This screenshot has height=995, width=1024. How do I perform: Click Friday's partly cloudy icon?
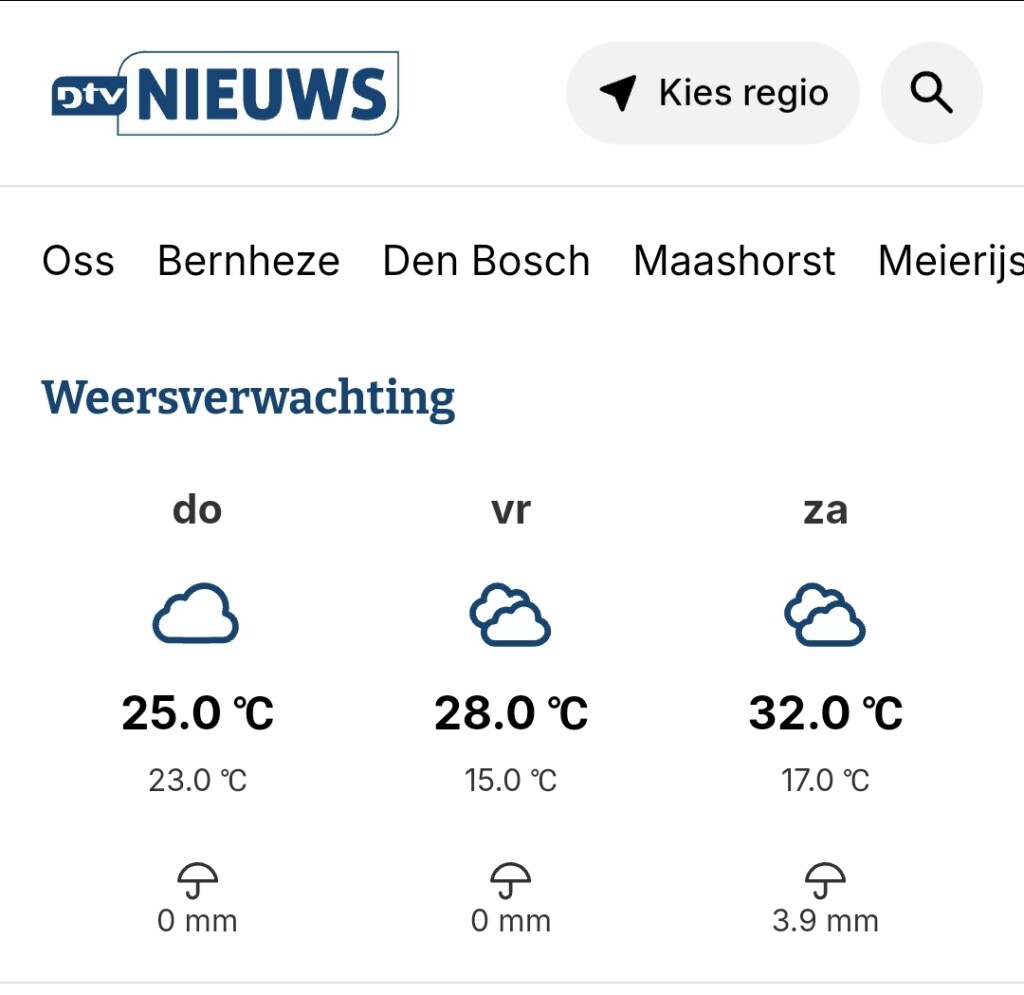coord(510,616)
